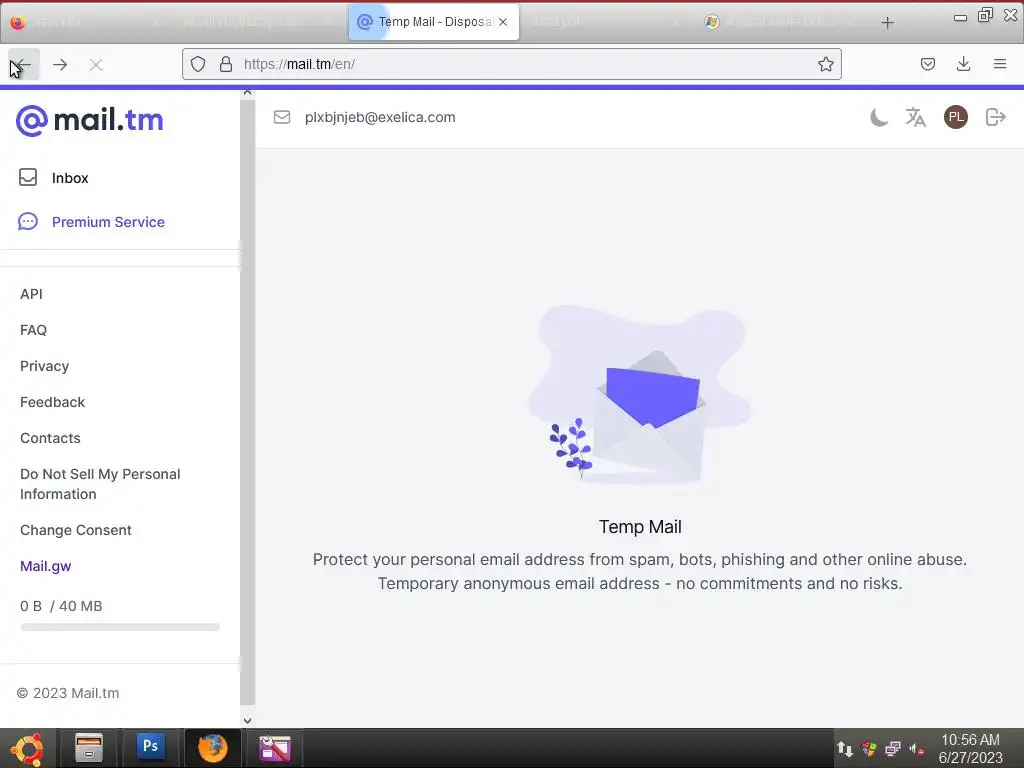
Task: Open the Contacts link
Action: (50, 438)
